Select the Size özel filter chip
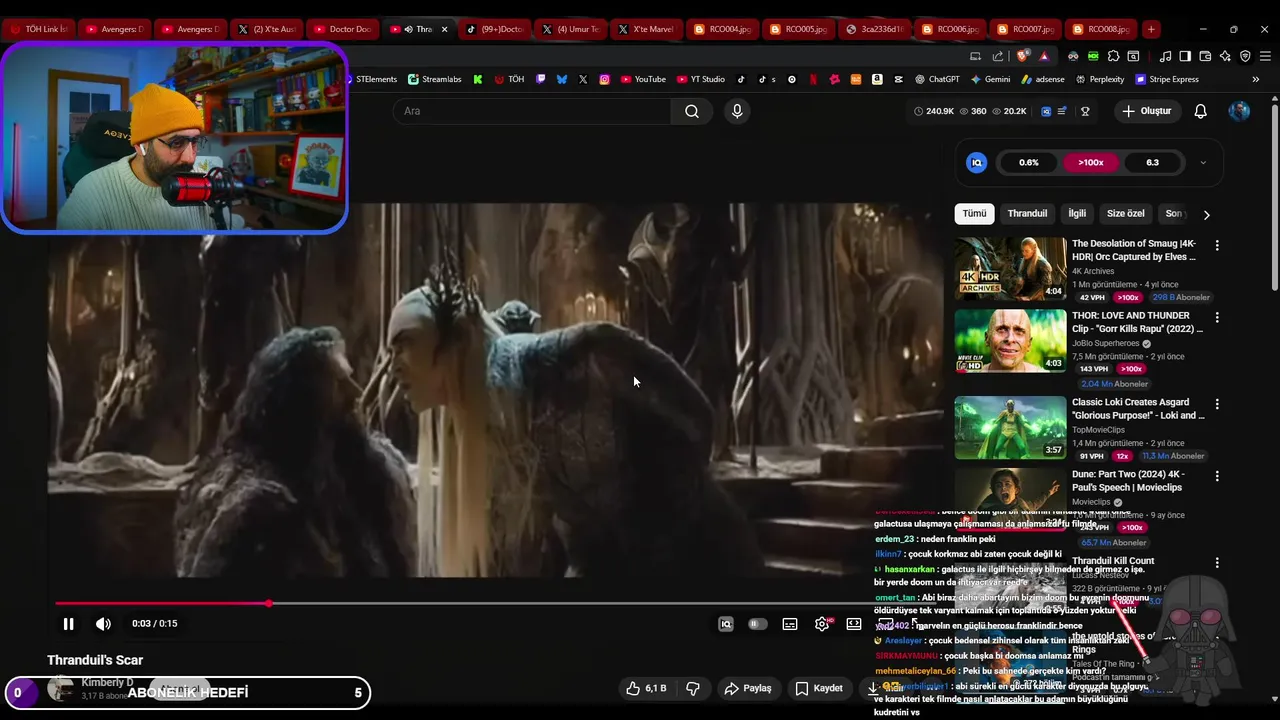 (1125, 213)
